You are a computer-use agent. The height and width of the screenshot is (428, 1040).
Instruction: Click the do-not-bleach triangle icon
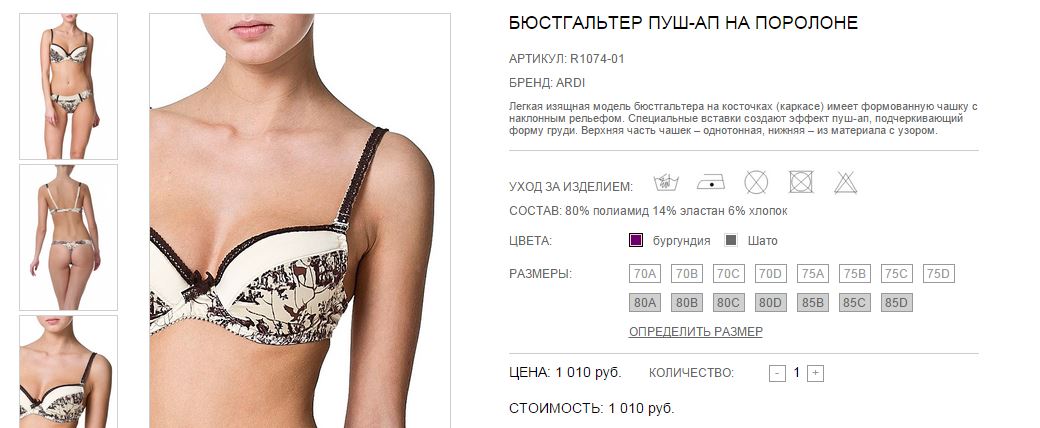(x=846, y=182)
